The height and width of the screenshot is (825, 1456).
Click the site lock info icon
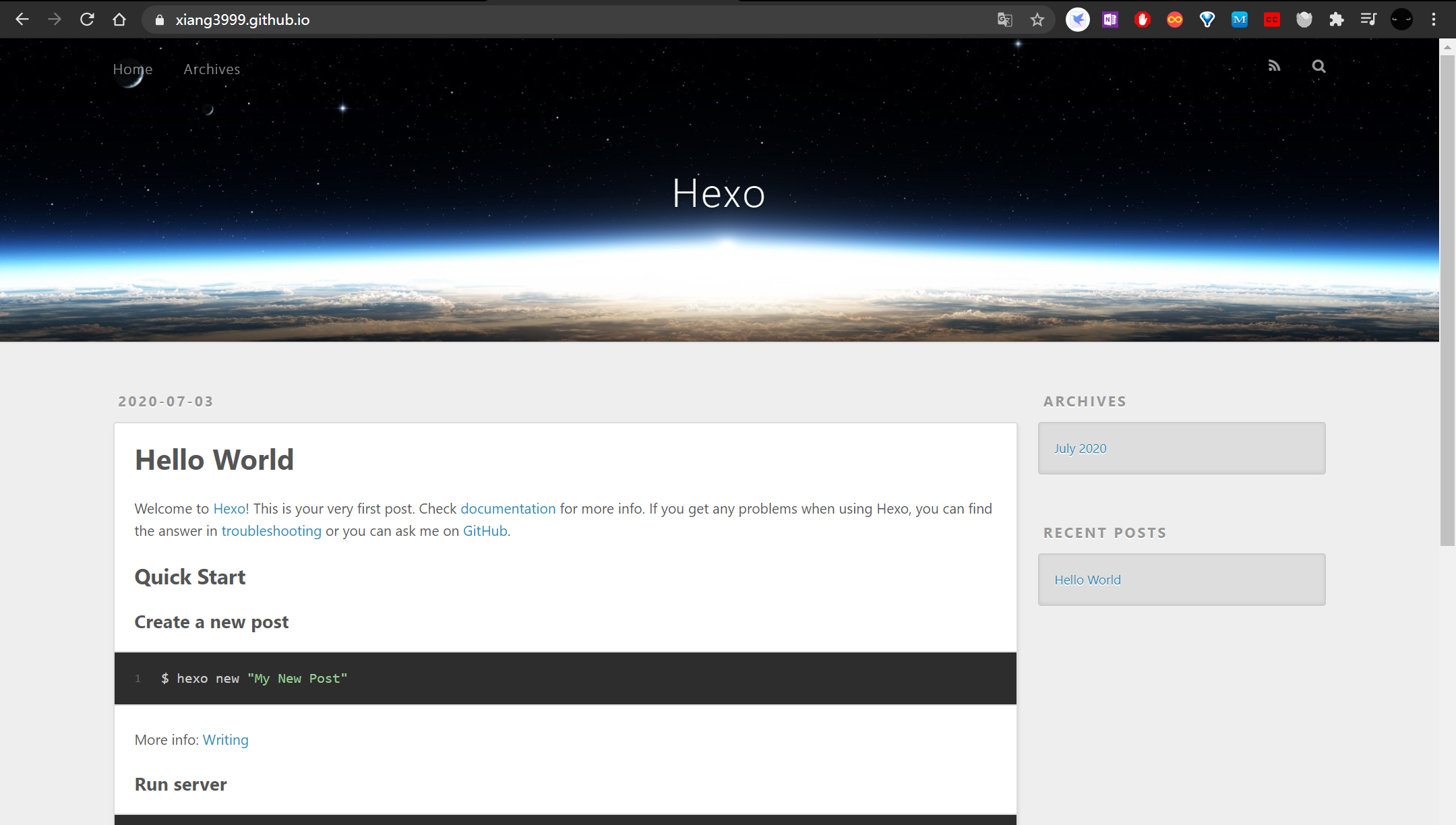tap(160, 20)
